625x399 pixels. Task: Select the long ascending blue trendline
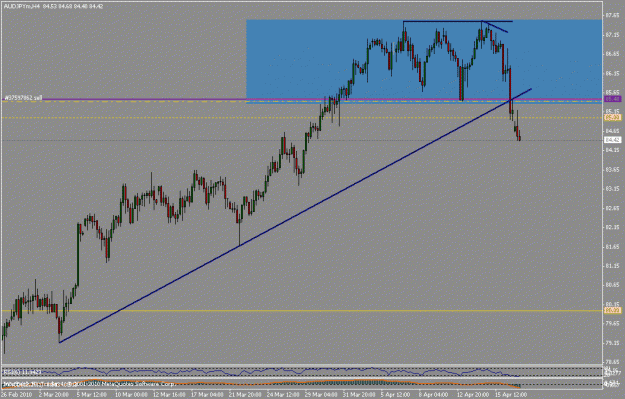click(295, 216)
